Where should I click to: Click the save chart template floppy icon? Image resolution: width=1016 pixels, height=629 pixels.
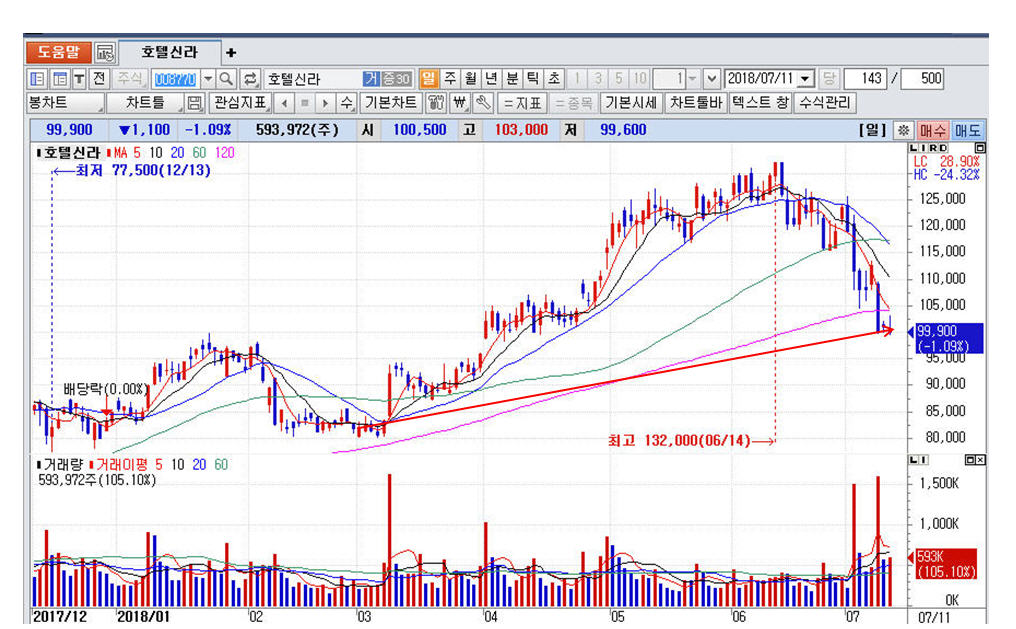coord(195,103)
